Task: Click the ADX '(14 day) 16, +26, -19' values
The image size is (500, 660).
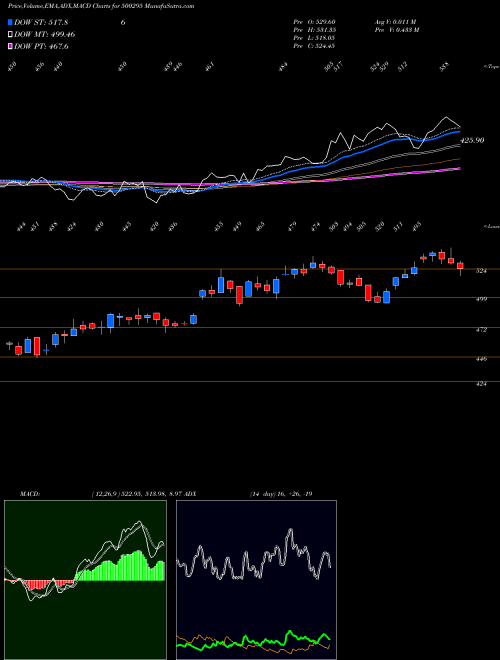Action: (x=281, y=494)
